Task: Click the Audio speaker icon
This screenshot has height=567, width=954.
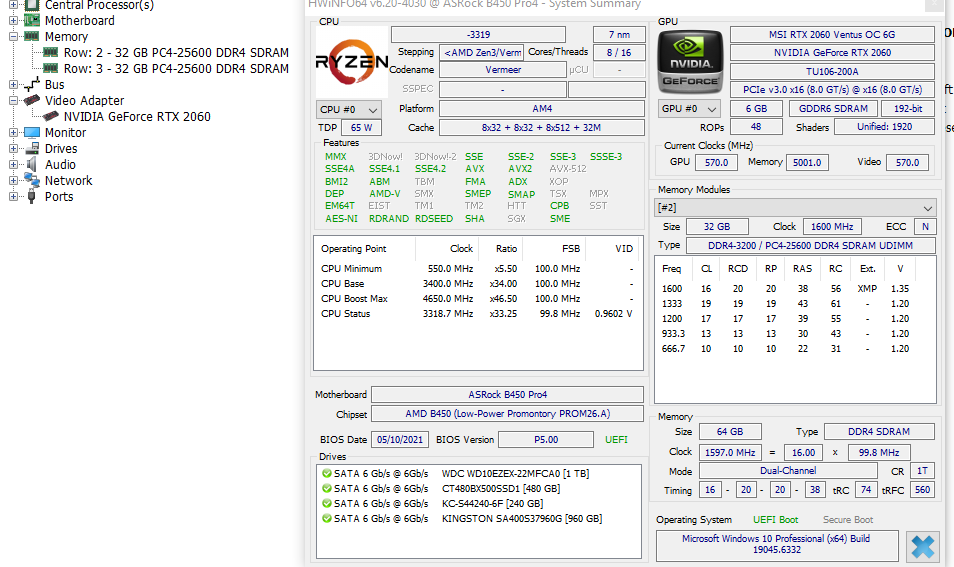Action: [x=32, y=164]
